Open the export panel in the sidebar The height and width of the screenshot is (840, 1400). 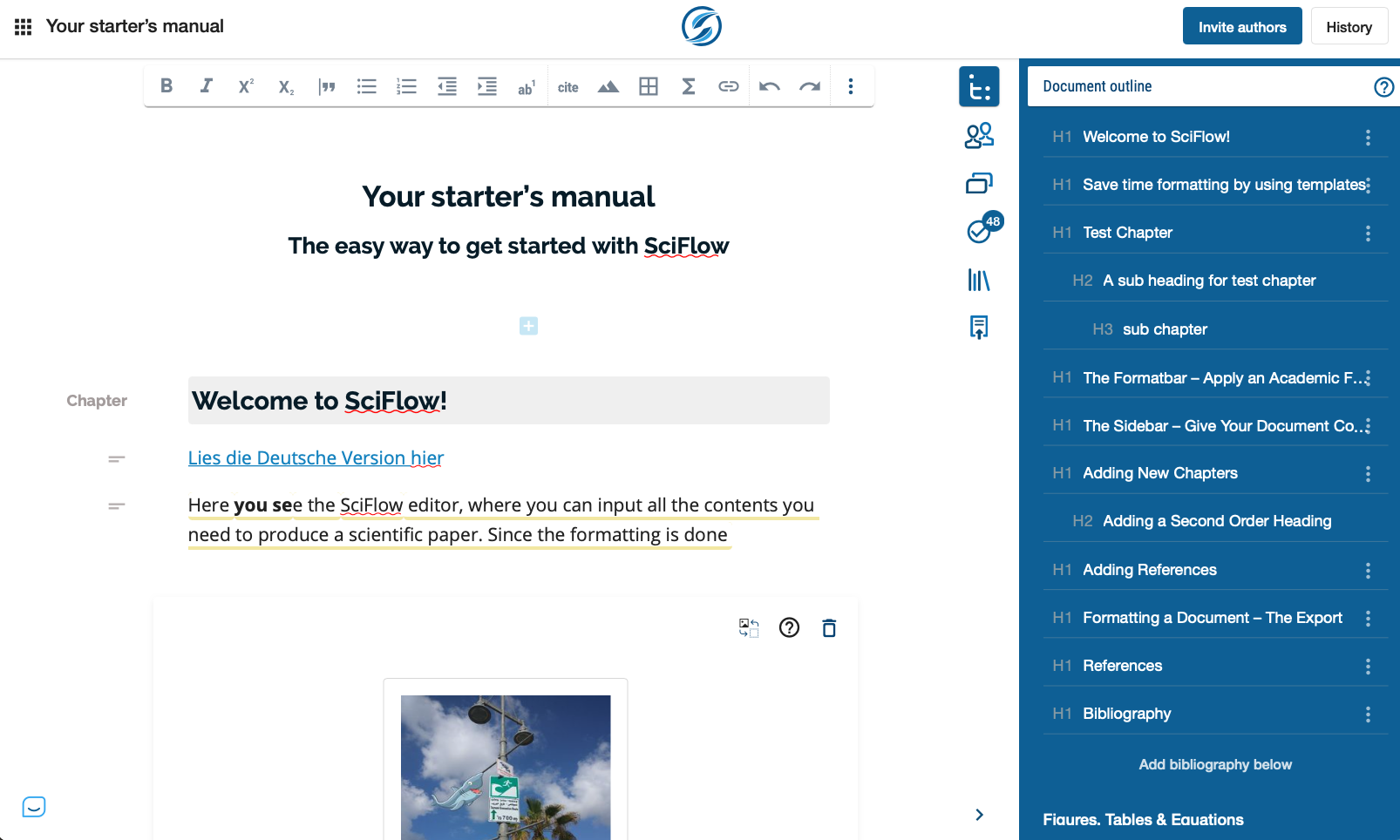[980, 327]
